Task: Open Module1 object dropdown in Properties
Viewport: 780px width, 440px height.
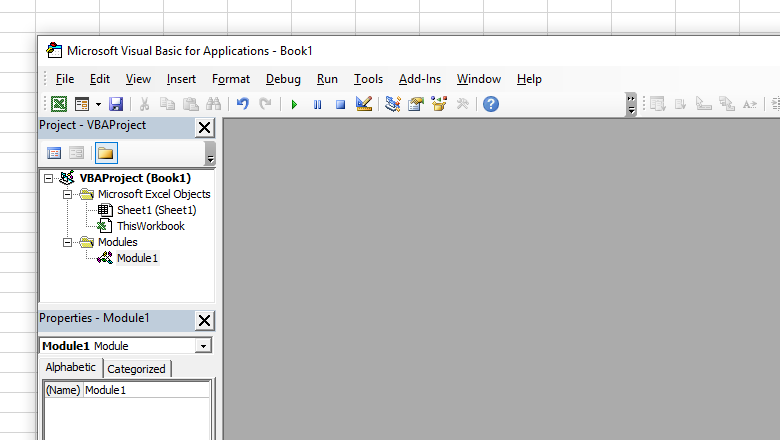Action: tap(203, 346)
